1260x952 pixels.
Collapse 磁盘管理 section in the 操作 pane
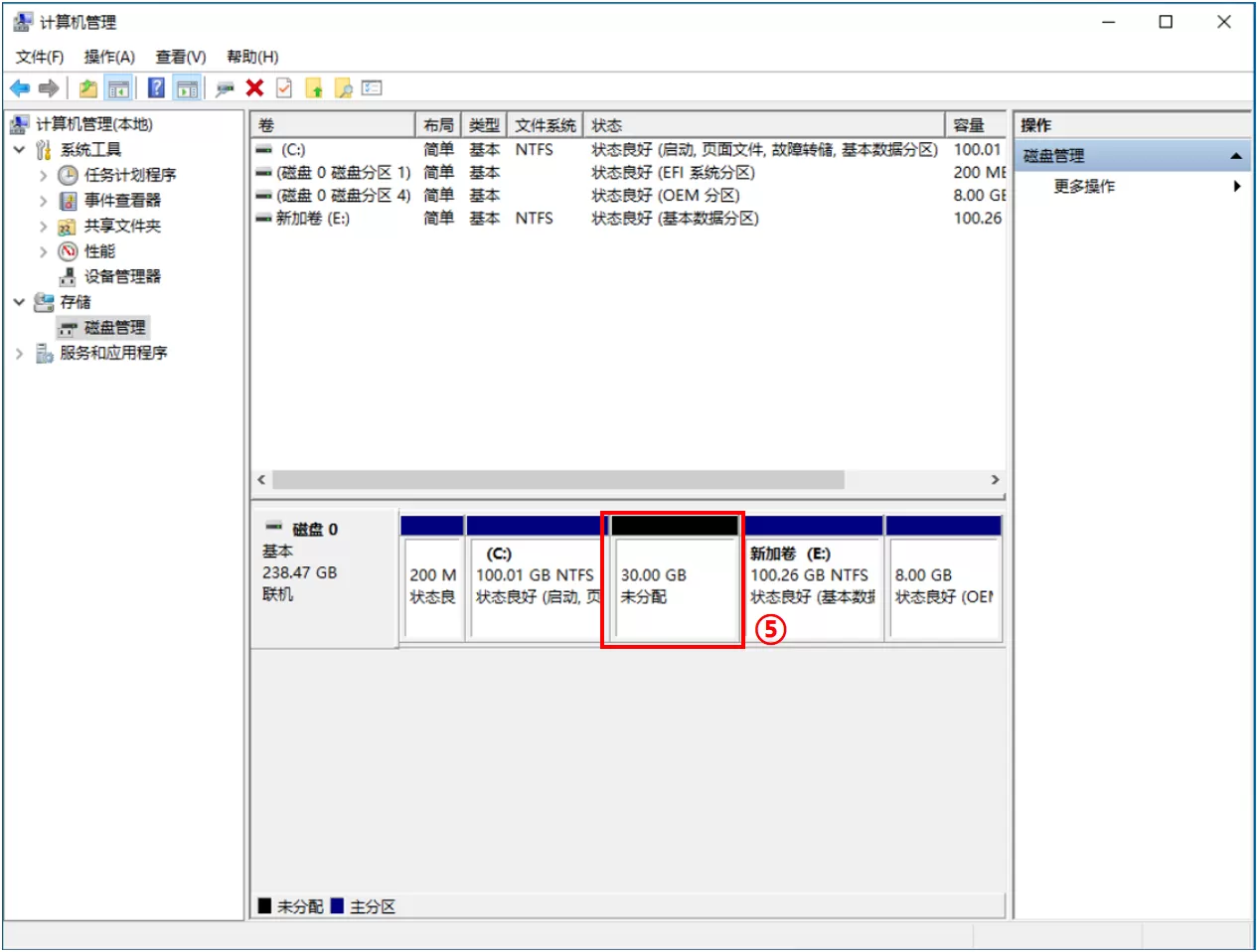(x=1235, y=155)
